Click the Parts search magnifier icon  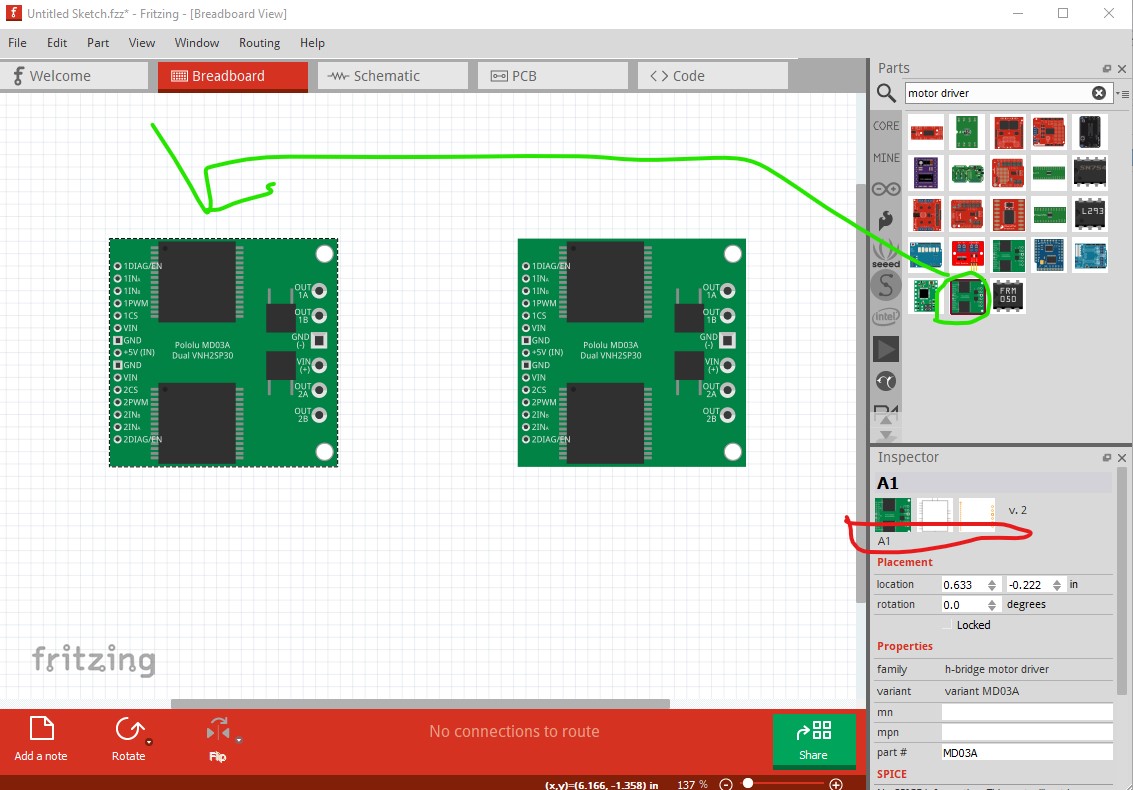885,92
